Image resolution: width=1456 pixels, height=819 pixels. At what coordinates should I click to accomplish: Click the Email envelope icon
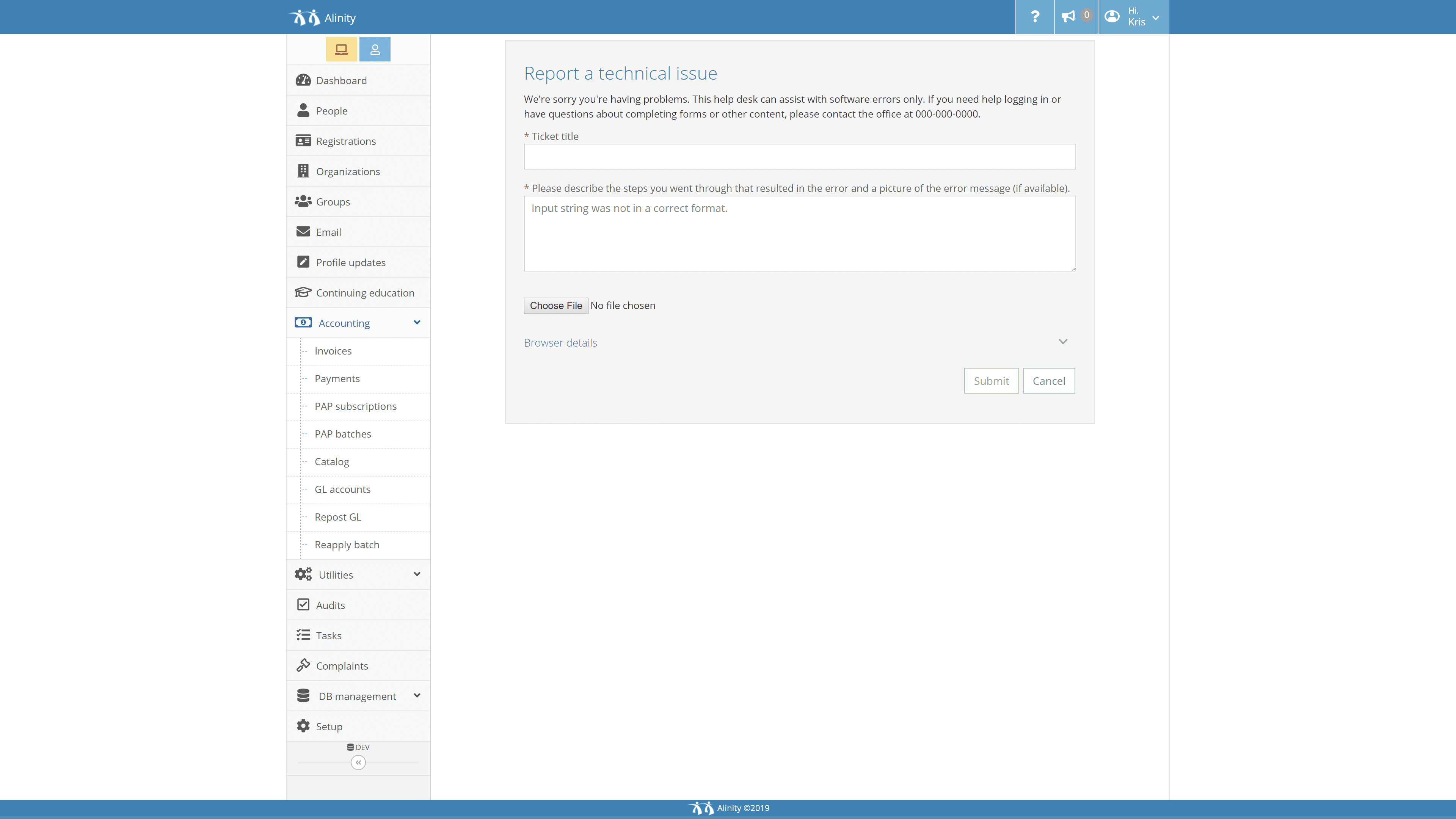(303, 232)
